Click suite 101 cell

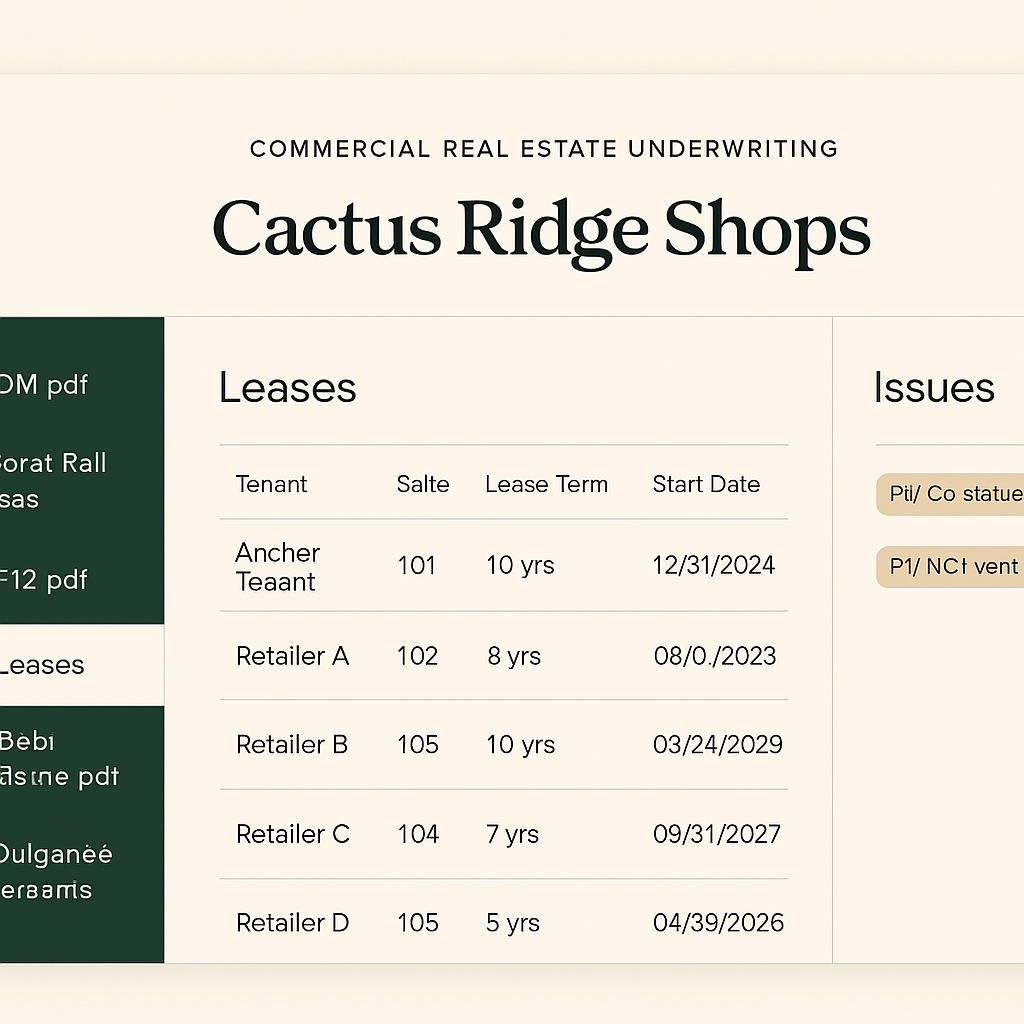(417, 566)
